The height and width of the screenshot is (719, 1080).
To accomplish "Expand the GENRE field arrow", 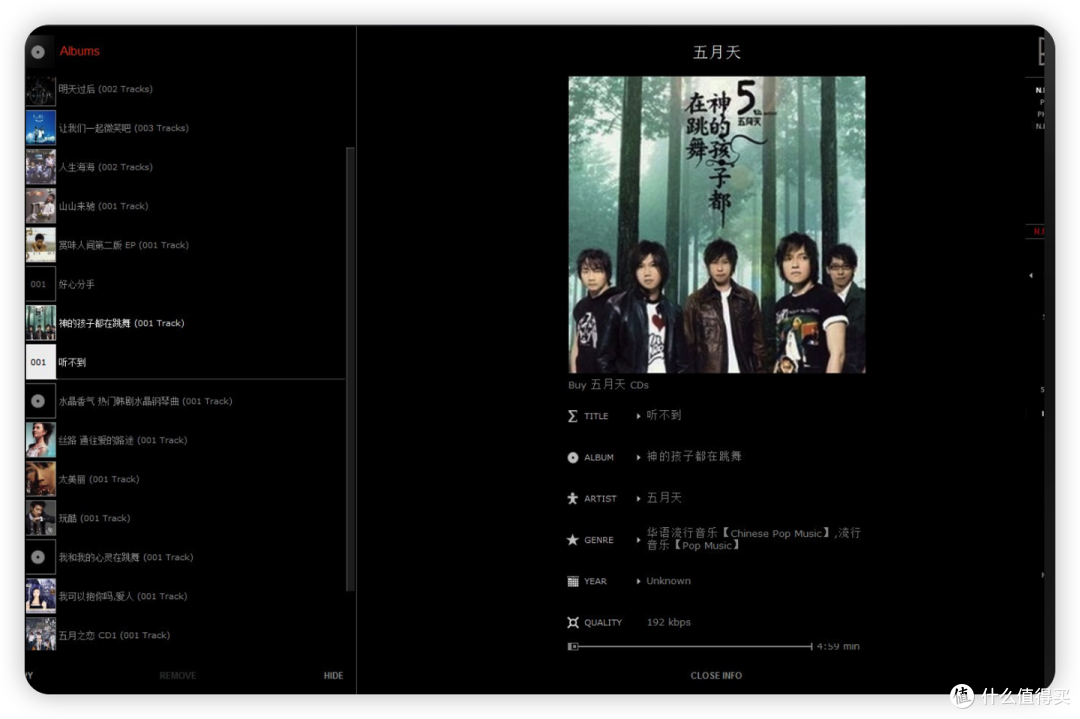I will pos(638,540).
